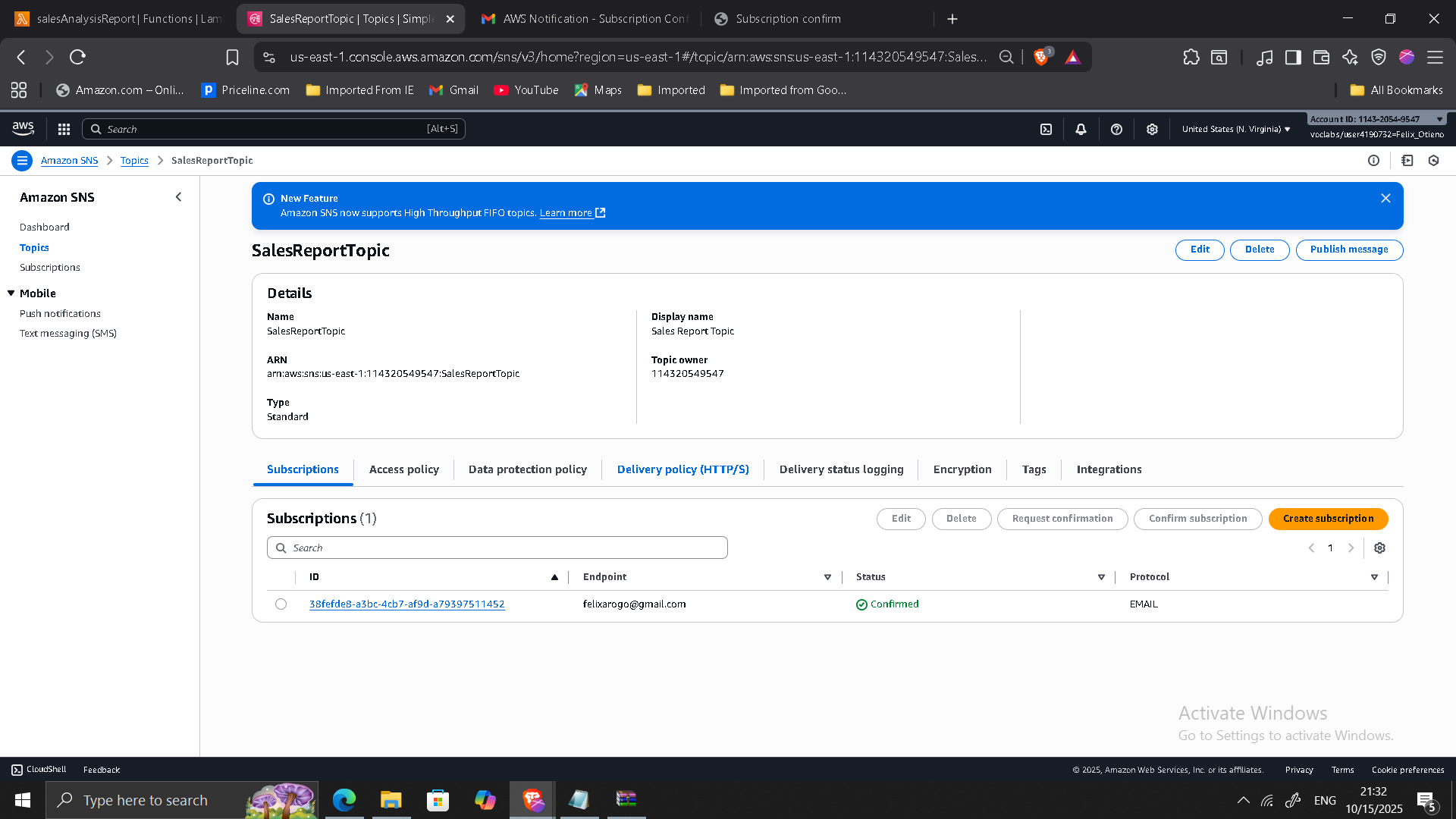1456x819 pixels.
Task: Switch to the Access policy tab
Action: coord(403,469)
